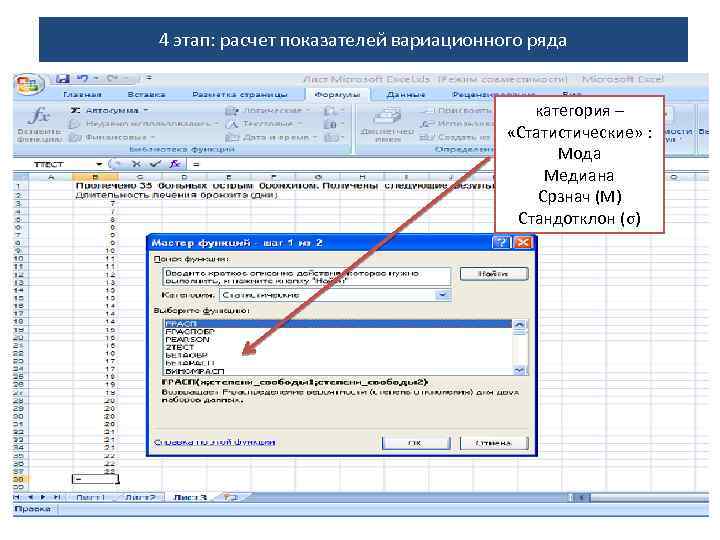Select ZТЕСТ in the function list
720x540 pixels.
tap(338, 347)
